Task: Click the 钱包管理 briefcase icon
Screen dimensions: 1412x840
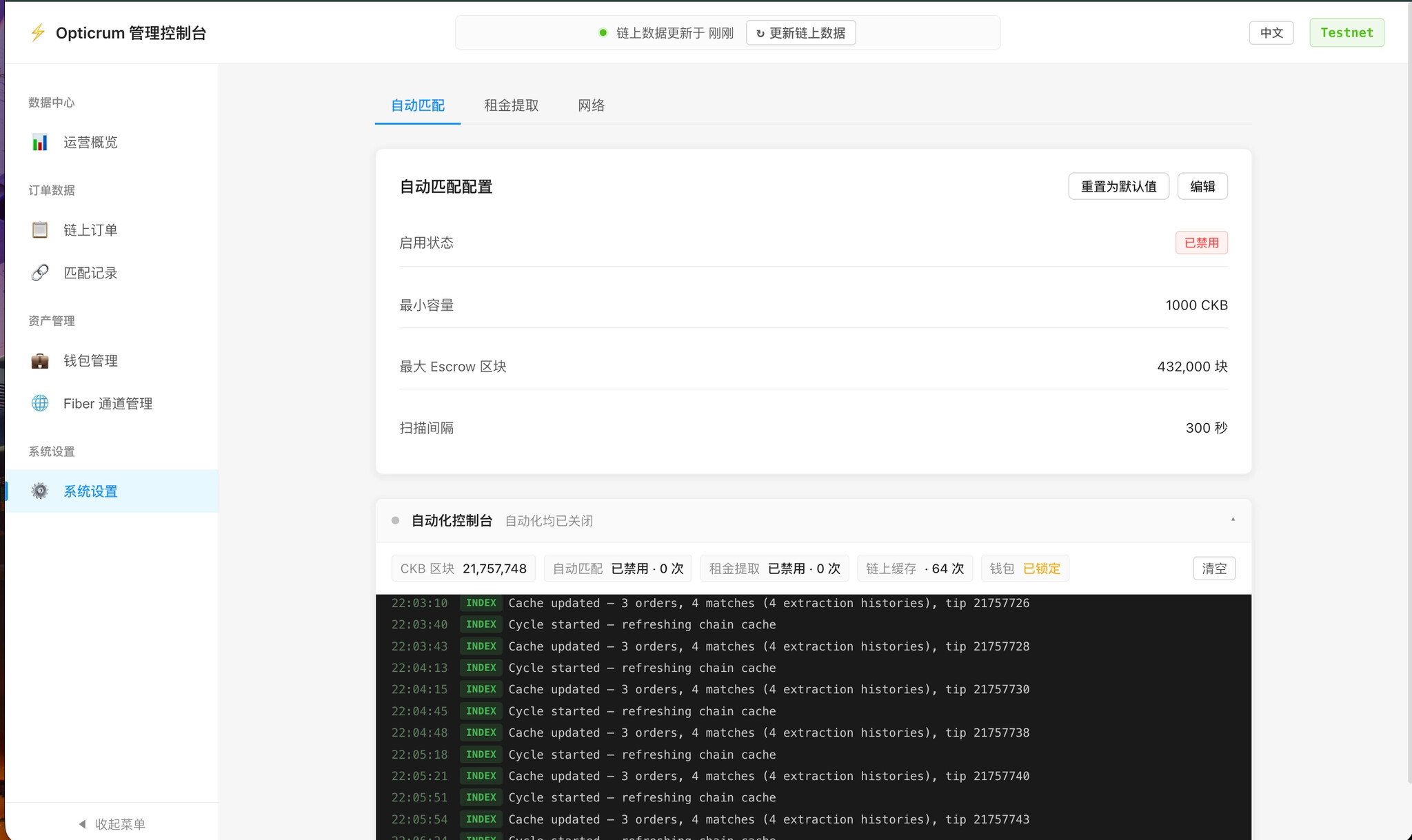Action: tap(40, 360)
